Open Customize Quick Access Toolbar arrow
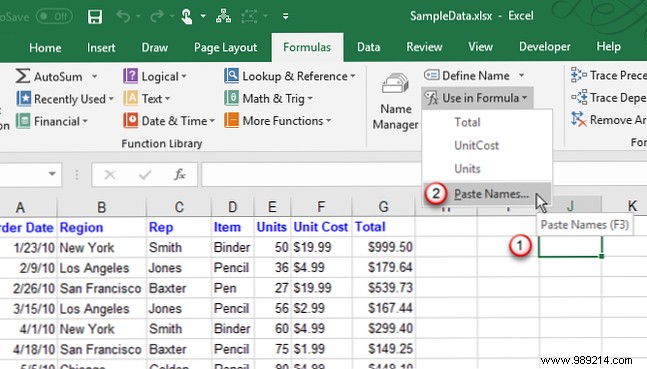The image size is (647, 369). (285, 17)
